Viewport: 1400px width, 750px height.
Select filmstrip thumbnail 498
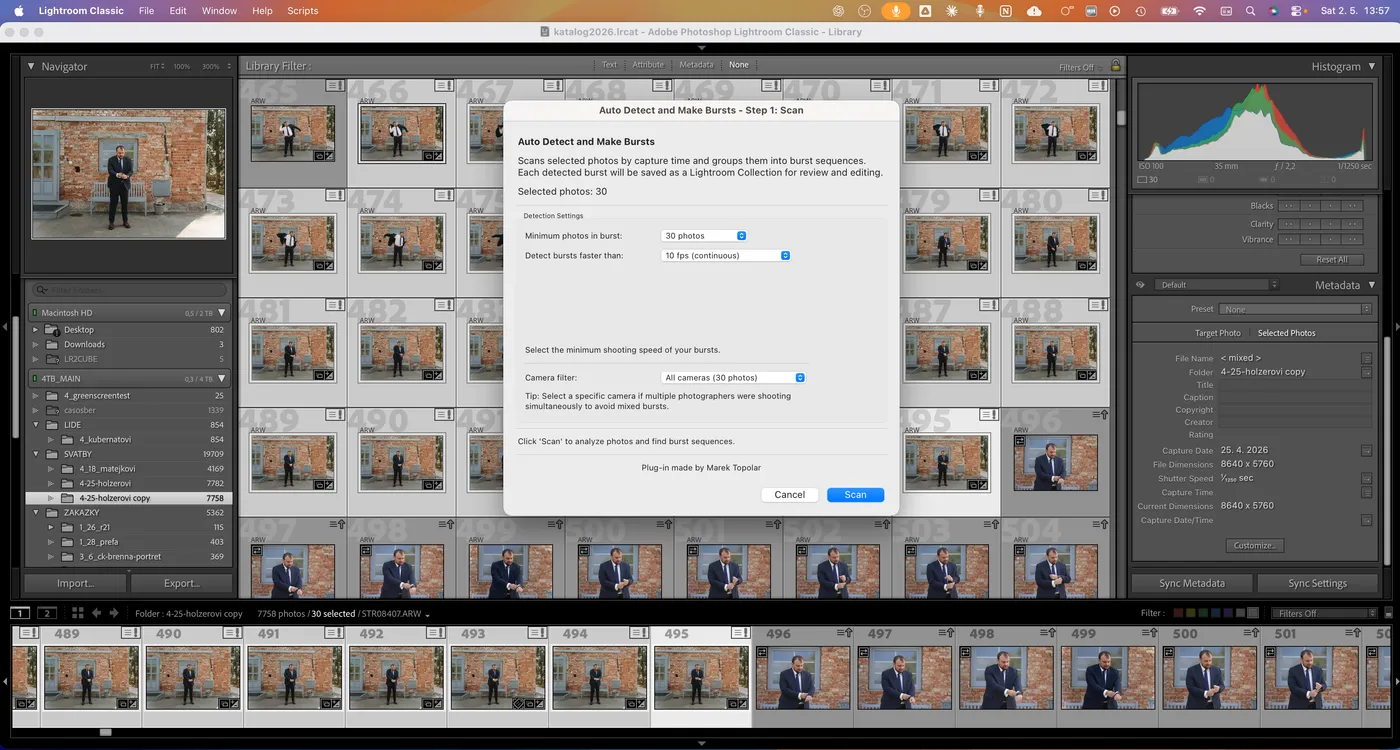coord(1006,676)
